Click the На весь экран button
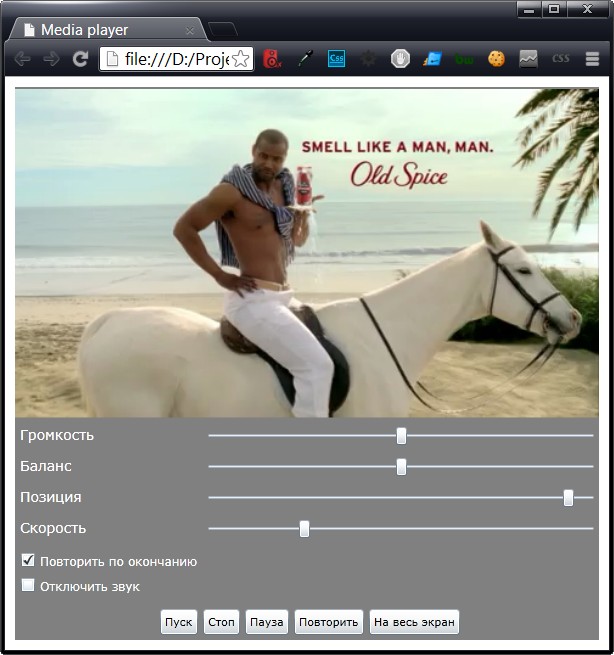This screenshot has height=655, width=614. tap(414, 622)
